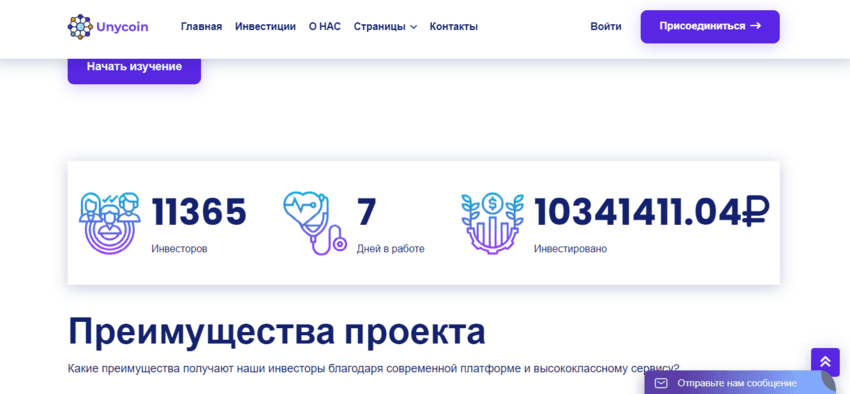Viewport: 850px width, 394px height.
Task: Open the О НАС page
Action: tap(325, 27)
